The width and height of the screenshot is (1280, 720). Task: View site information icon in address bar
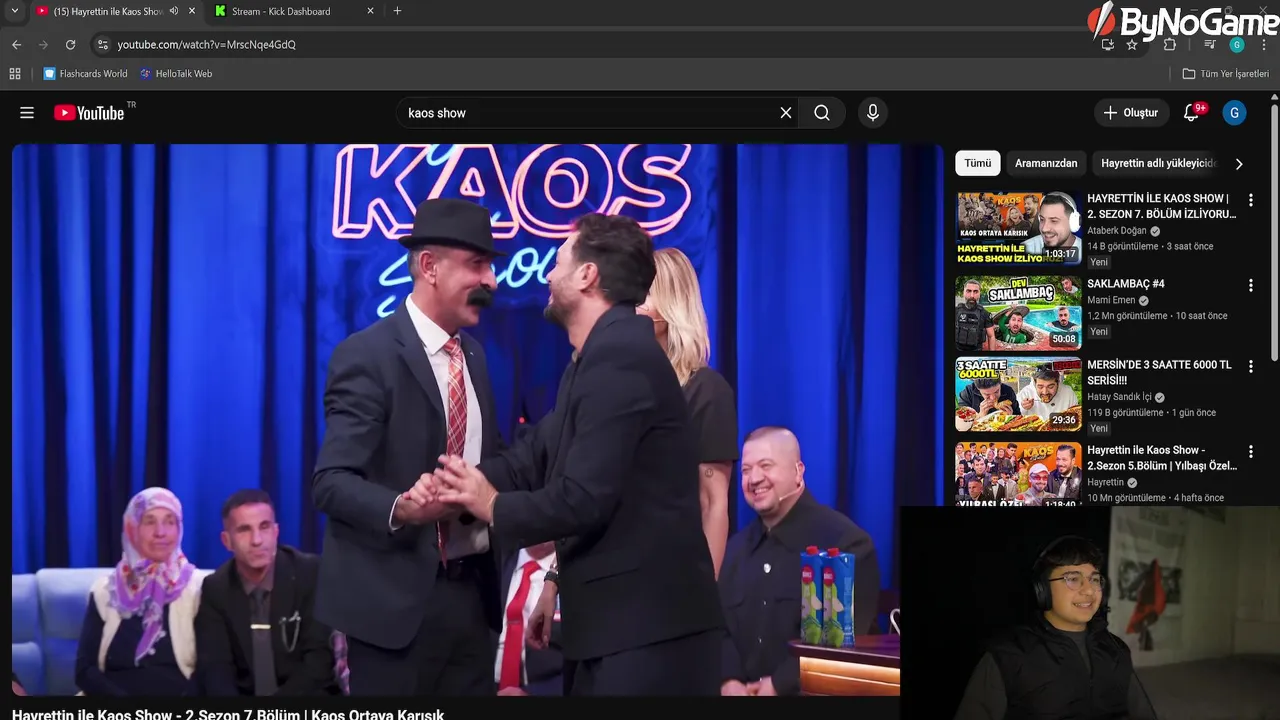[102, 44]
